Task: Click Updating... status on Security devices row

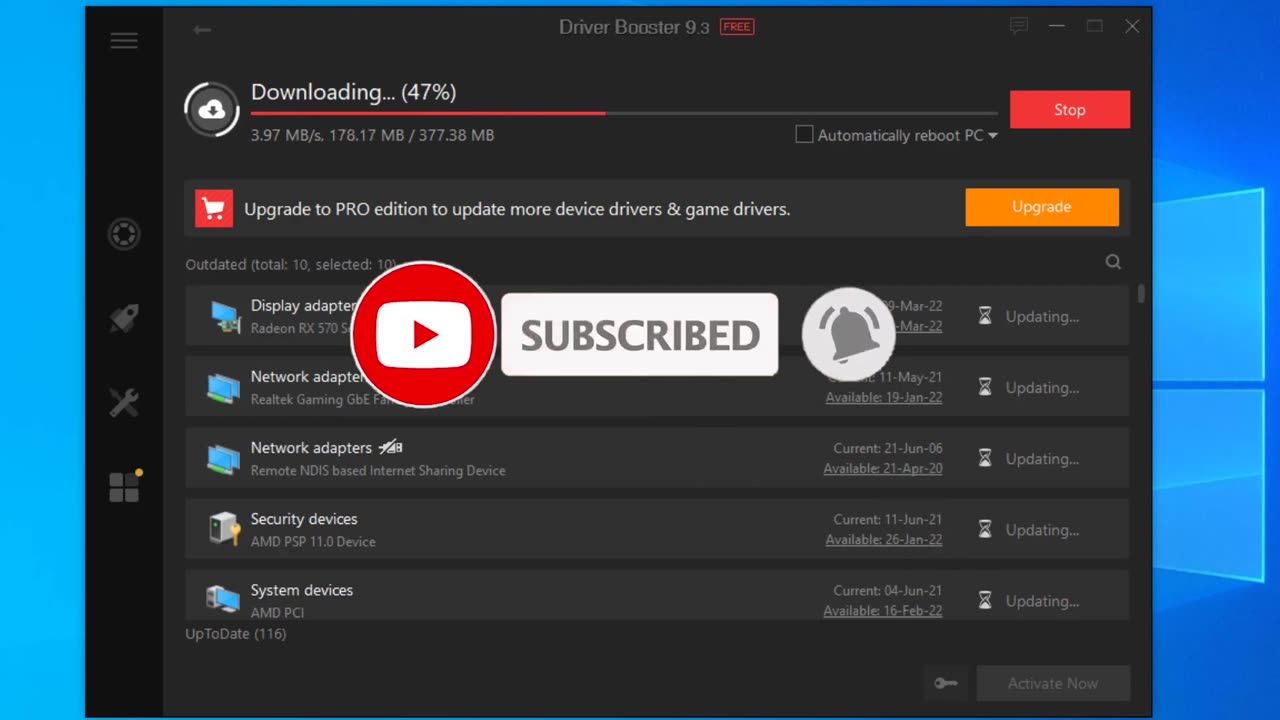Action: point(1042,530)
